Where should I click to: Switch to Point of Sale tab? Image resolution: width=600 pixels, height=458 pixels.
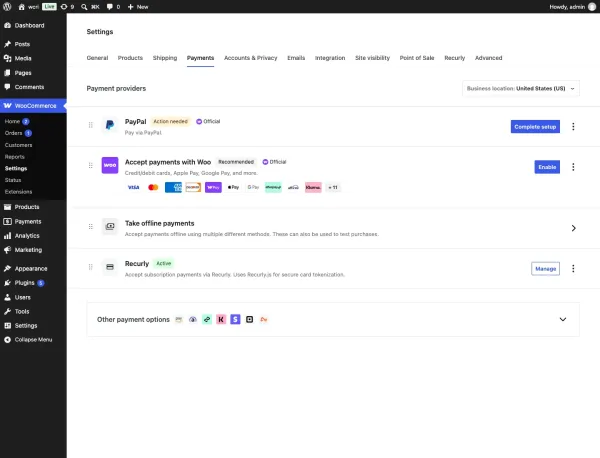click(417, 58)
